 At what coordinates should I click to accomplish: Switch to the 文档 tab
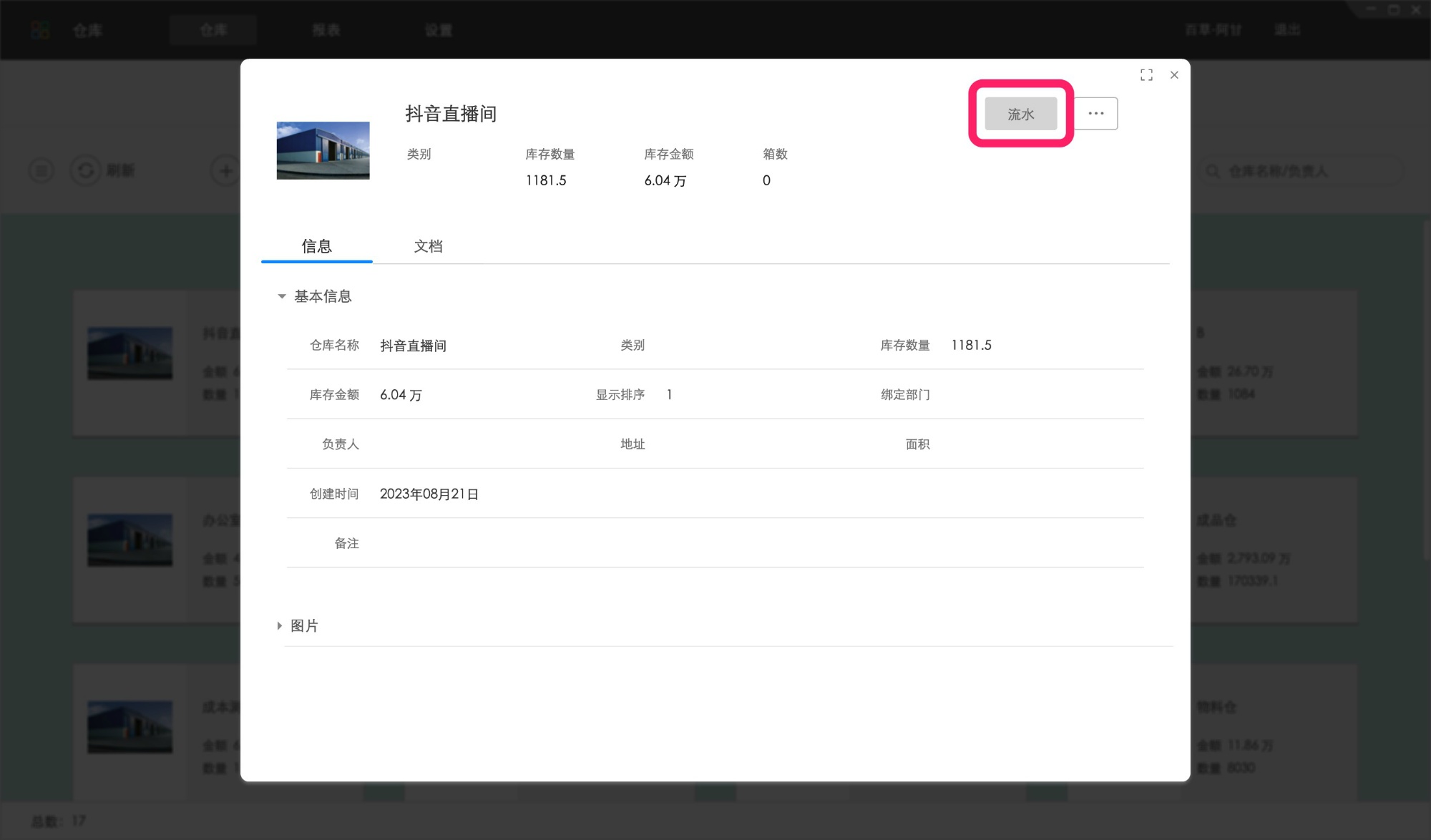point(428,246)
